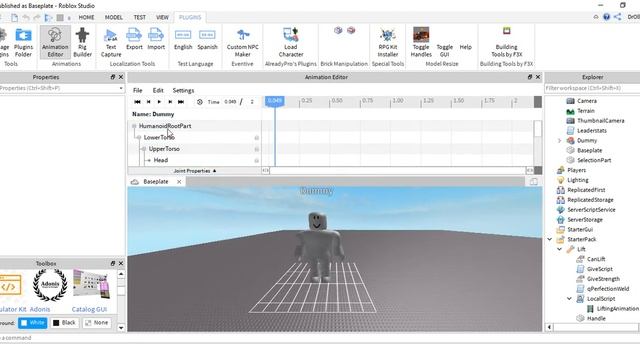Screen dimensions: 640x360
Task: Set test language to Spanish
Action: click(207, 39)
